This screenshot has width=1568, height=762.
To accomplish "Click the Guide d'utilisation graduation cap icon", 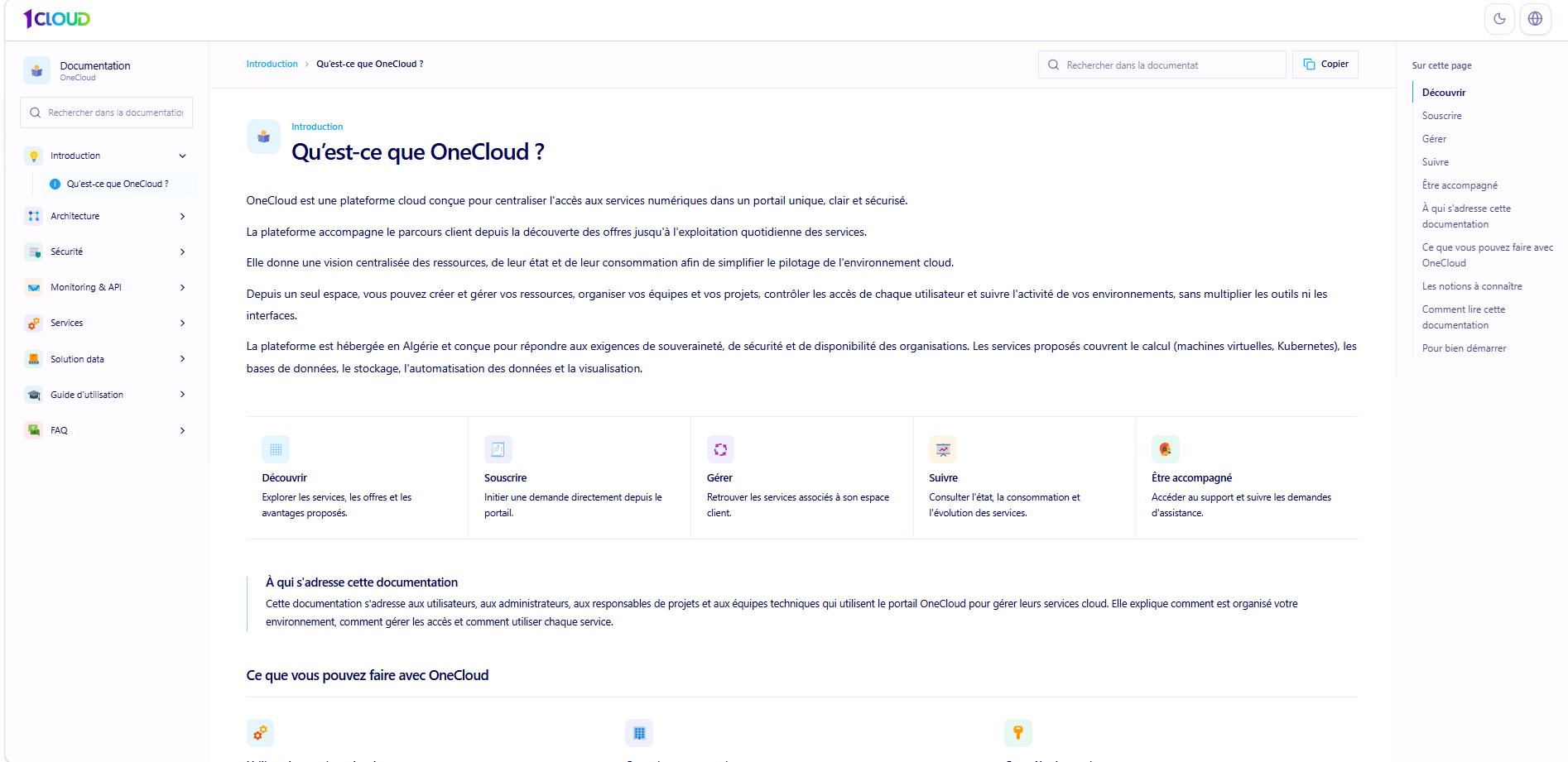I will click(34, 395).
